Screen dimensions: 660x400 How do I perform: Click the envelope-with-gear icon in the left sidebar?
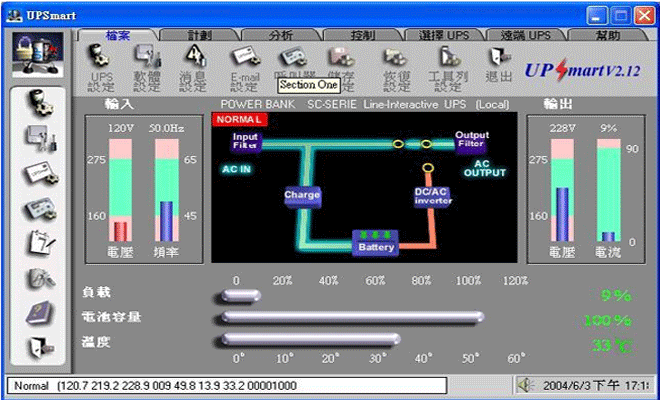tap(39, 173)
